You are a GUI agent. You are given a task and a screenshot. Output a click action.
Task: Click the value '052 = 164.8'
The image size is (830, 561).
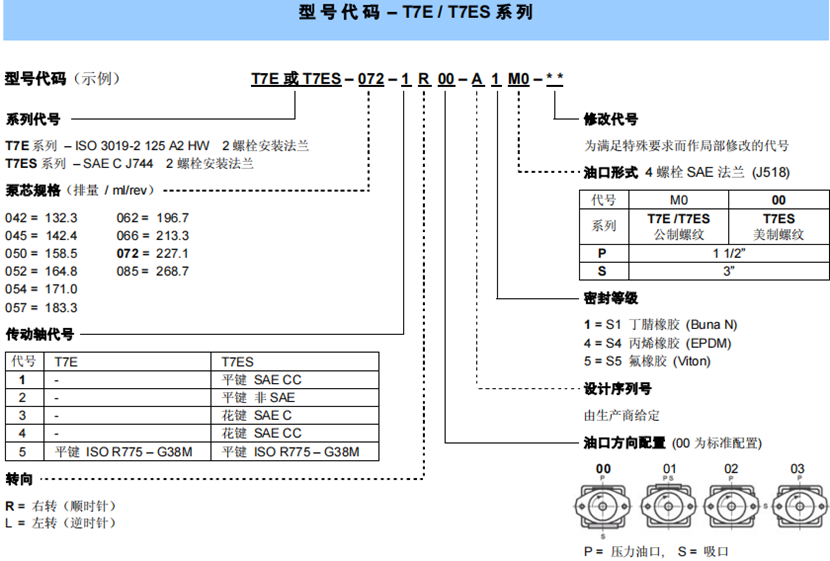41,272
